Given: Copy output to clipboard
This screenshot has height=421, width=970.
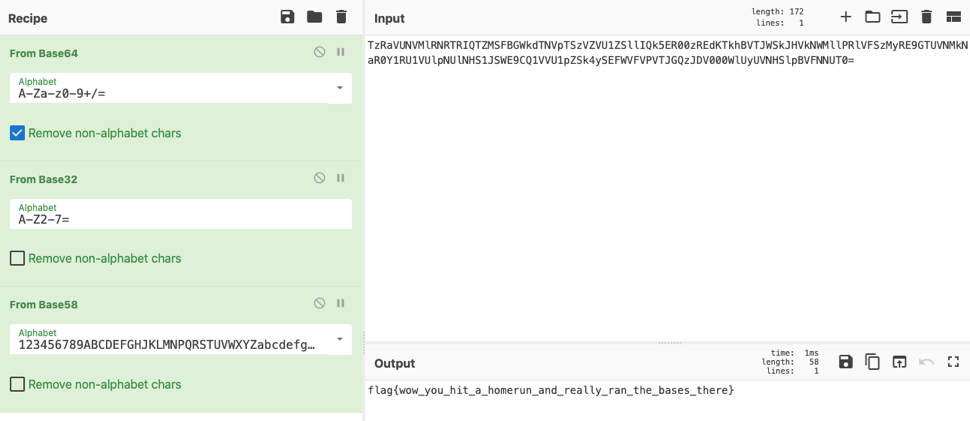Looking at the screenshot, I should click(872, 362).
